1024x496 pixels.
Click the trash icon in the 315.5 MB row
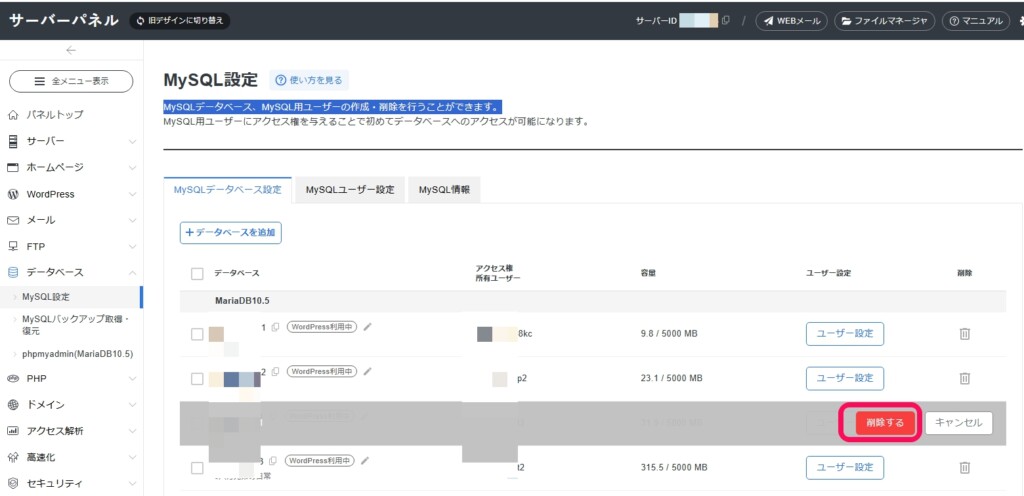[965, 467]
